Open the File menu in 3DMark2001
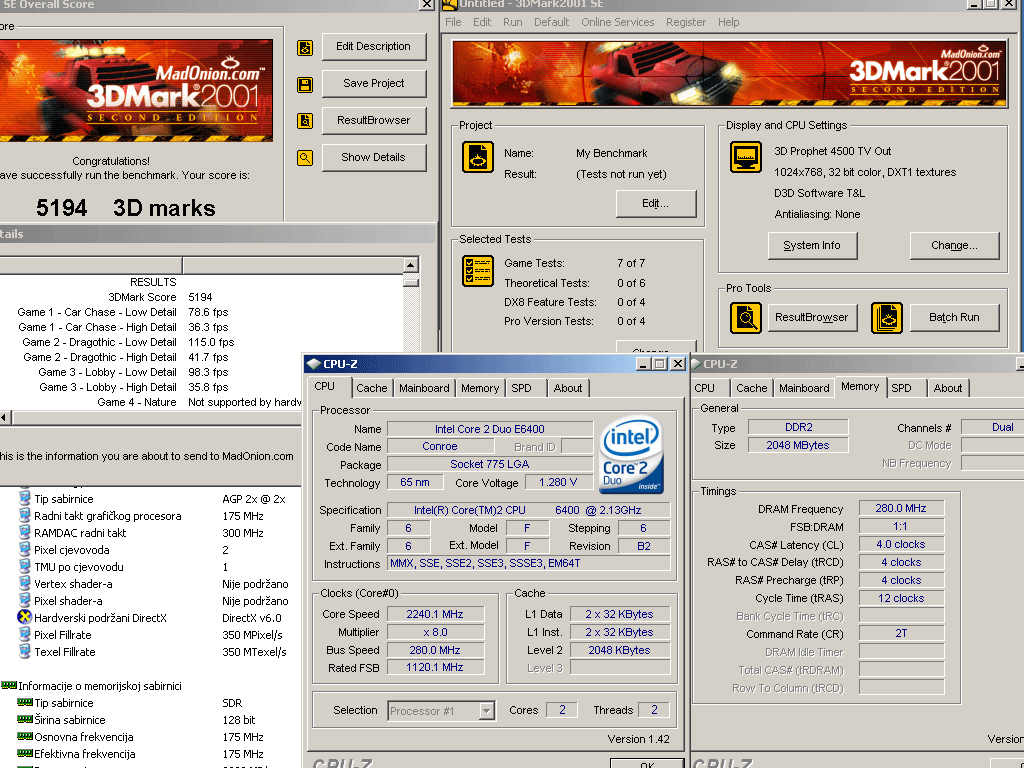Image resolution: width=1024 pixels, height=768 pixels. coord(453,22)
